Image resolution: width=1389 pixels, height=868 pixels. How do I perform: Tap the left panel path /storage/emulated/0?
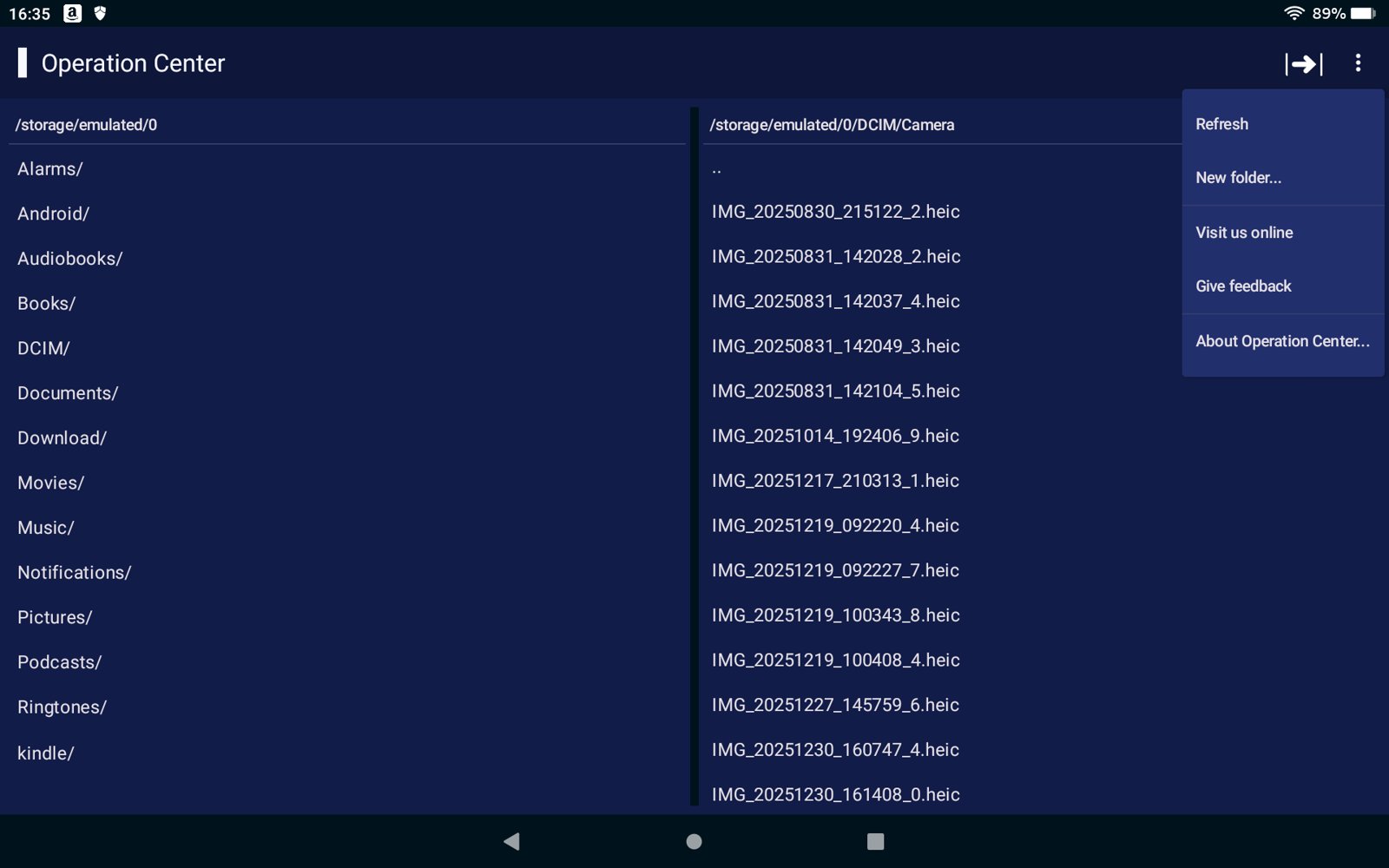tap(86, 125)
